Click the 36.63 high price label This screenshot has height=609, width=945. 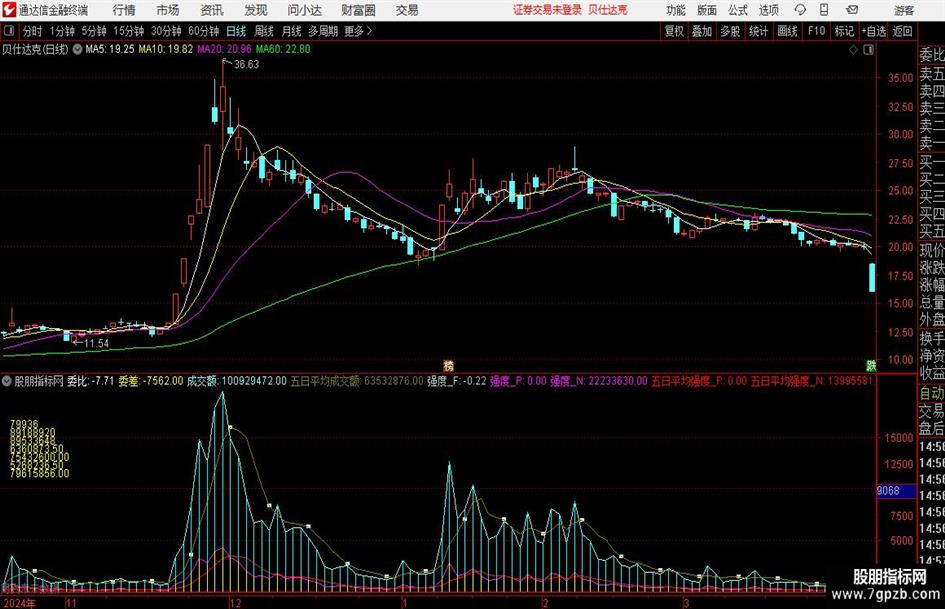[x=246, y=65]
